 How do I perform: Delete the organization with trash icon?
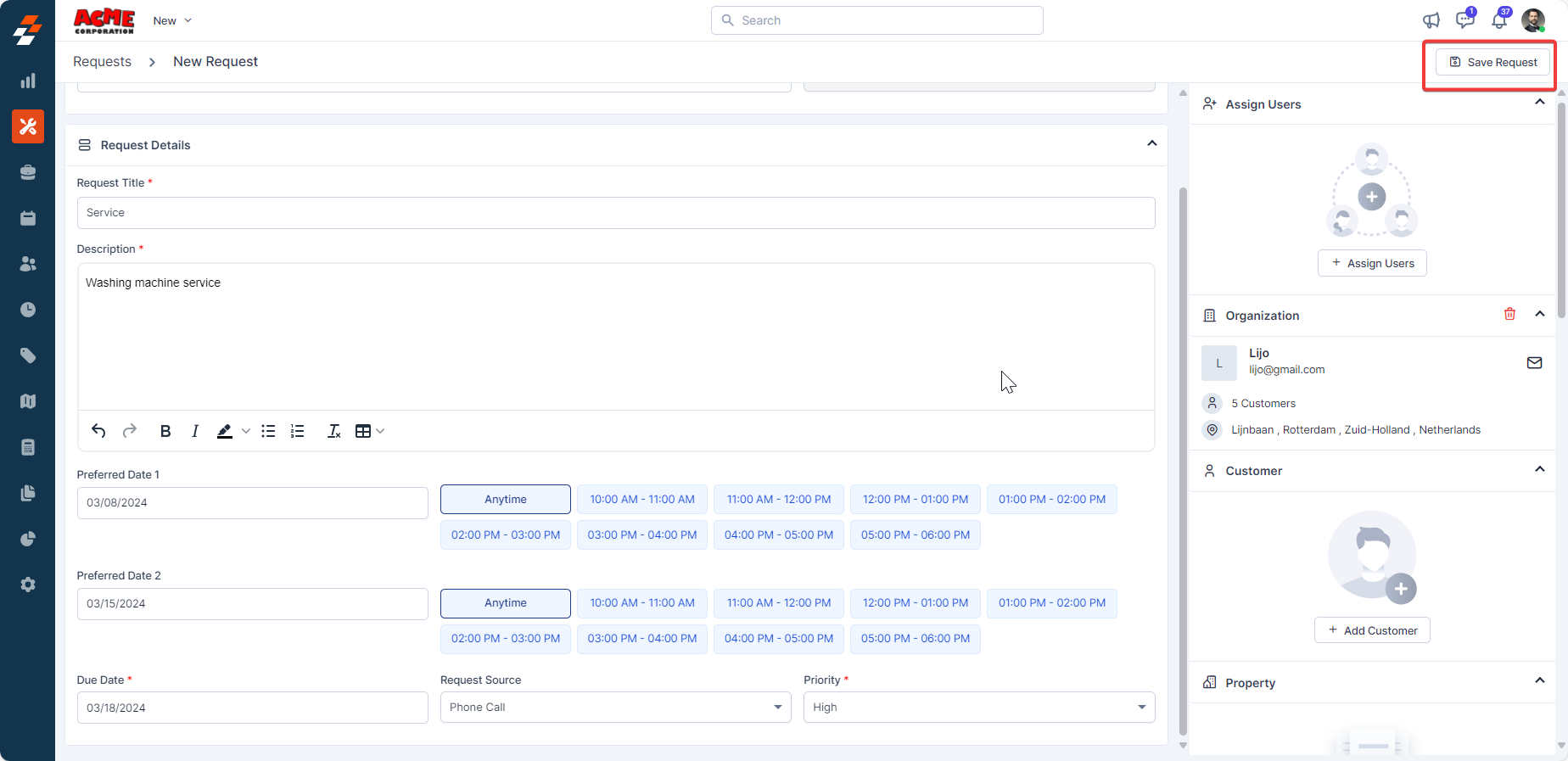coord(1509,314)
